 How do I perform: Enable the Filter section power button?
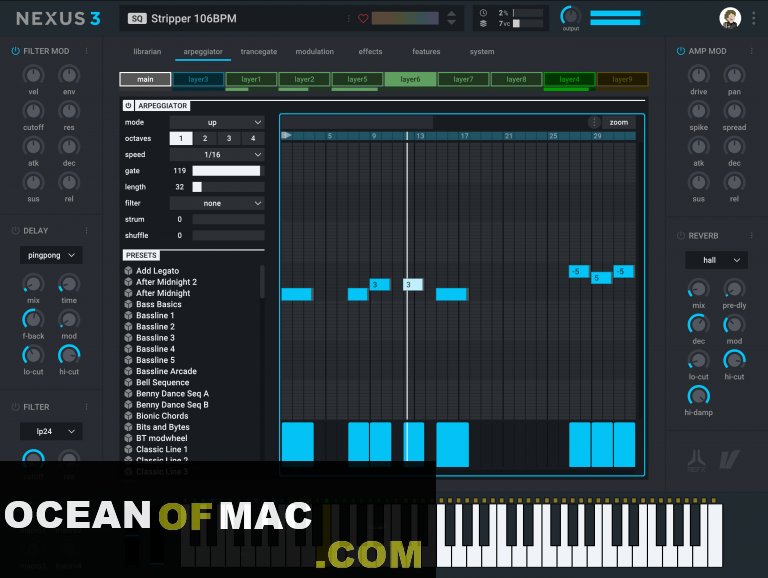coord(16,407)
